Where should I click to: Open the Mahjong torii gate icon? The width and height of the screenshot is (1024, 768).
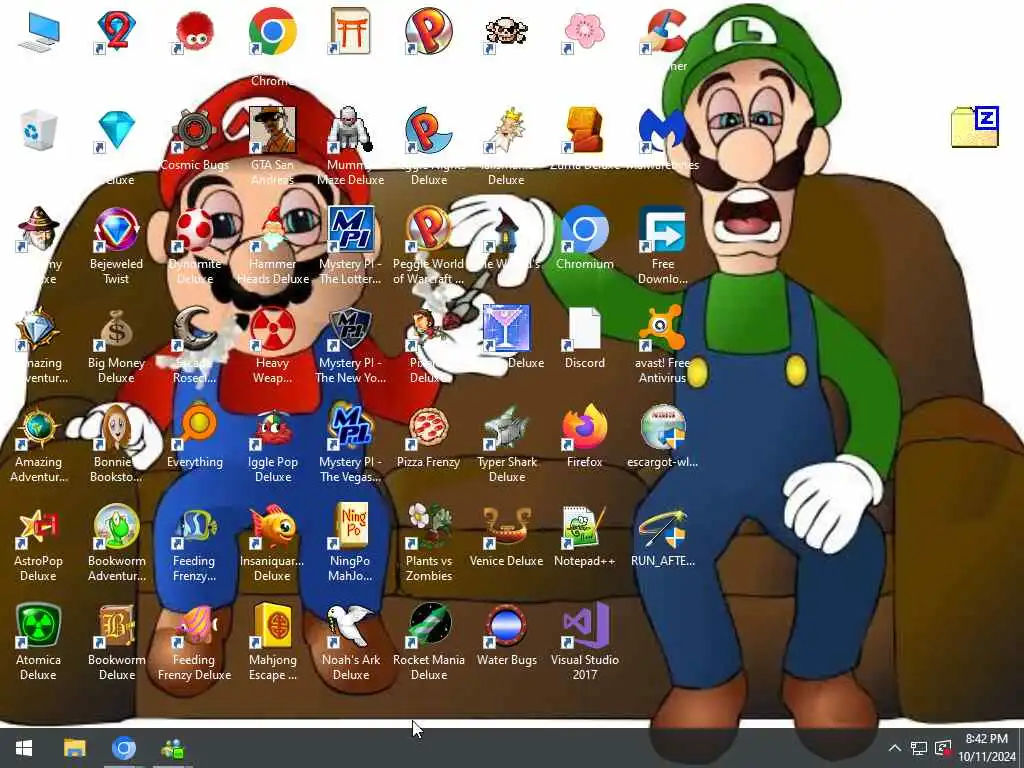(x=350, y=31)
